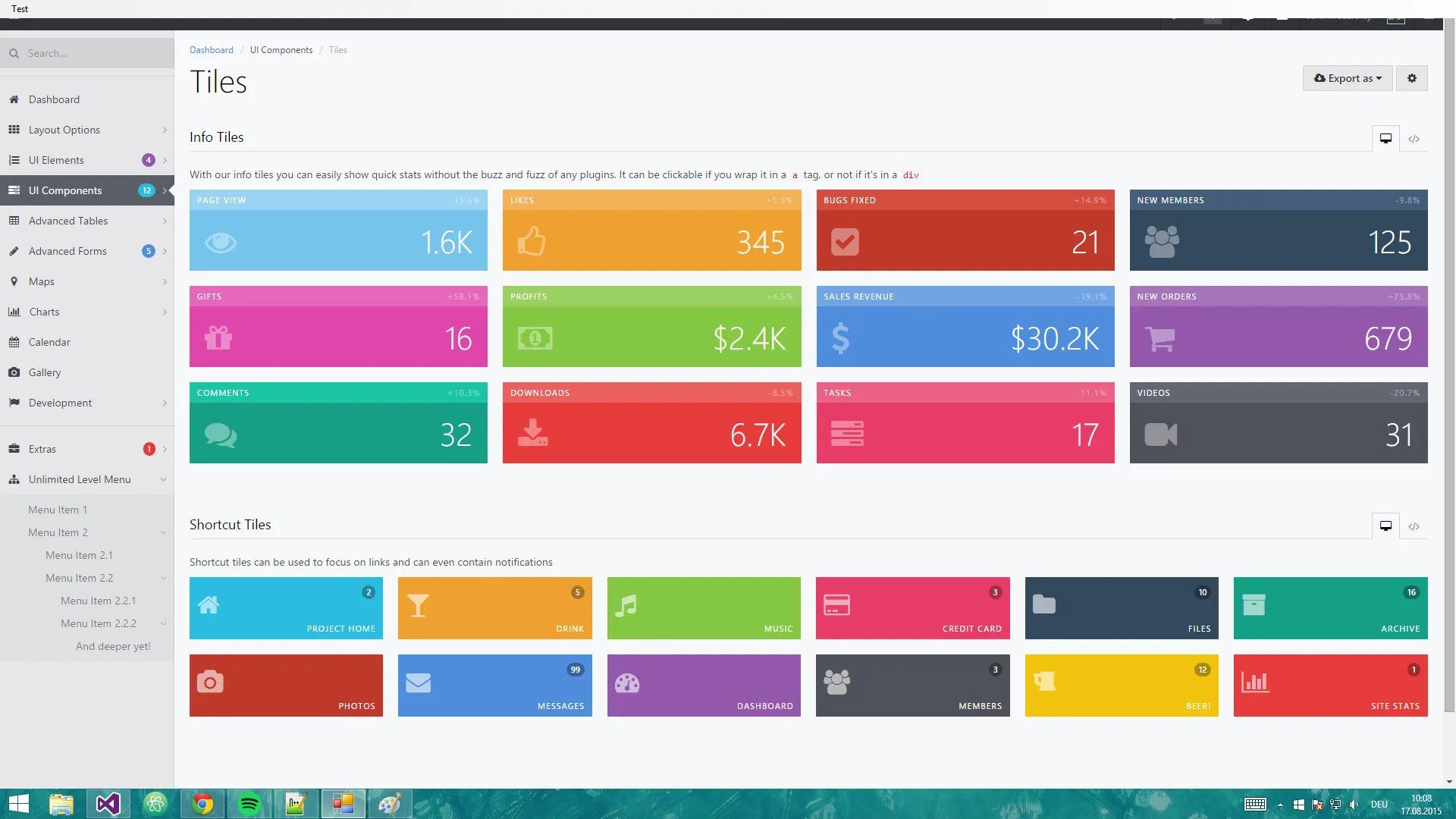
Task: Switch Info Tiles to code view
Action: [1414, 139]
